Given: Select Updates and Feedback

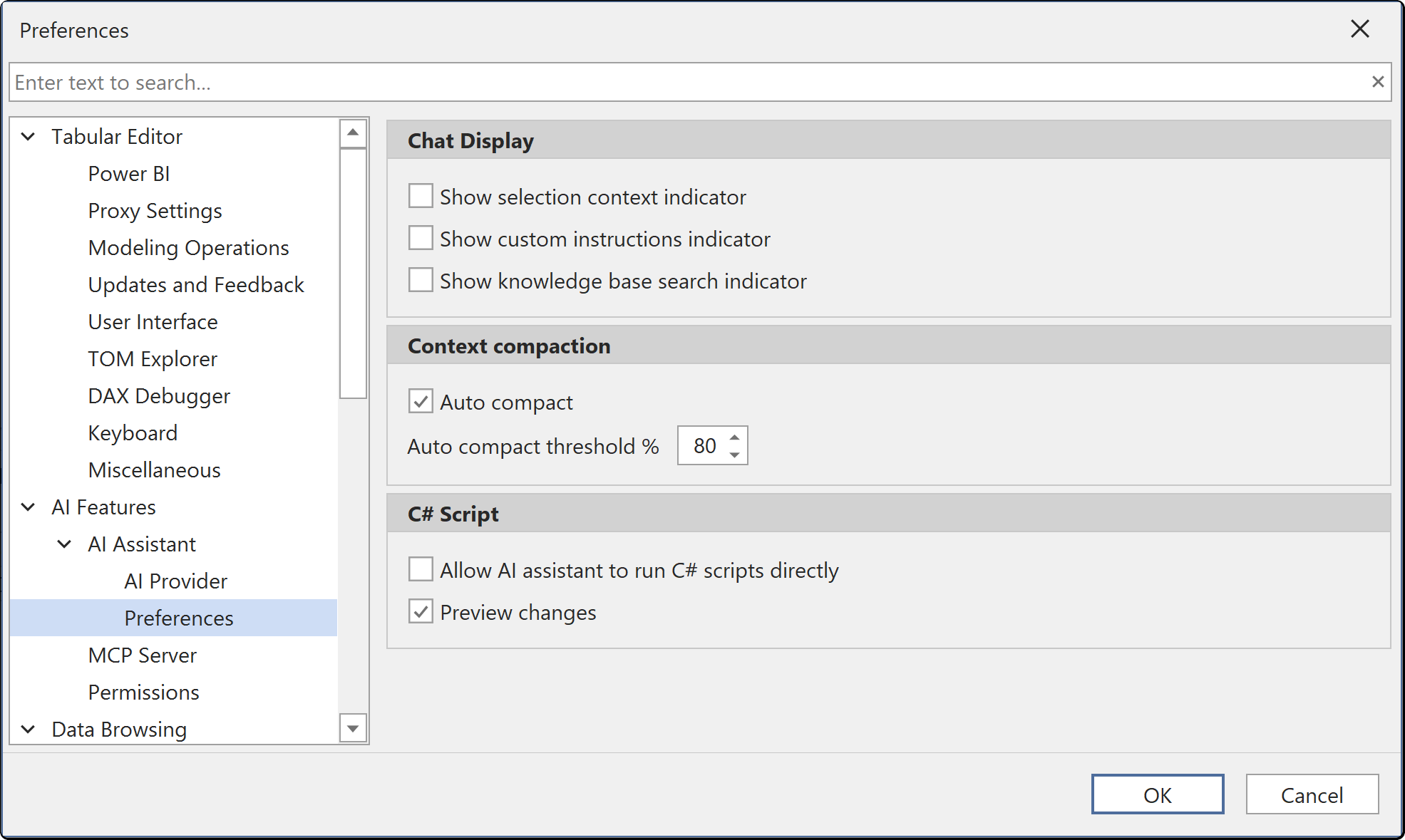Looking at the screenshot, I should pos(196,284).
